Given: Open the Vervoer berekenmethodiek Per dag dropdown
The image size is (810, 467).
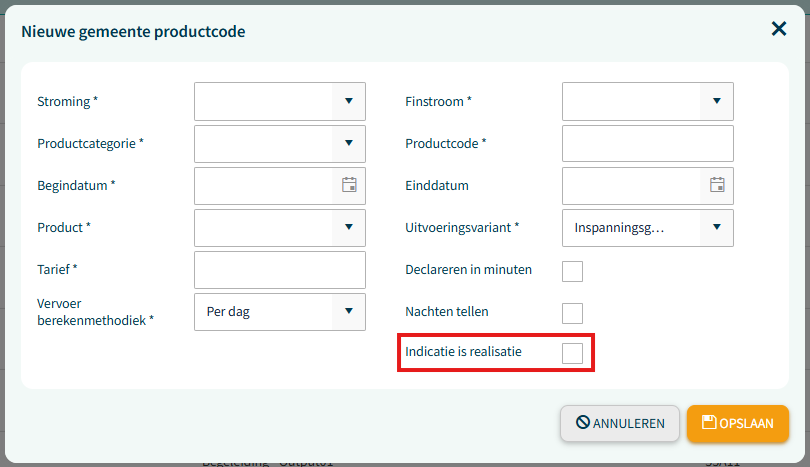Looking at the screenshot, I should pyautogui.click(x=279, y=311).
